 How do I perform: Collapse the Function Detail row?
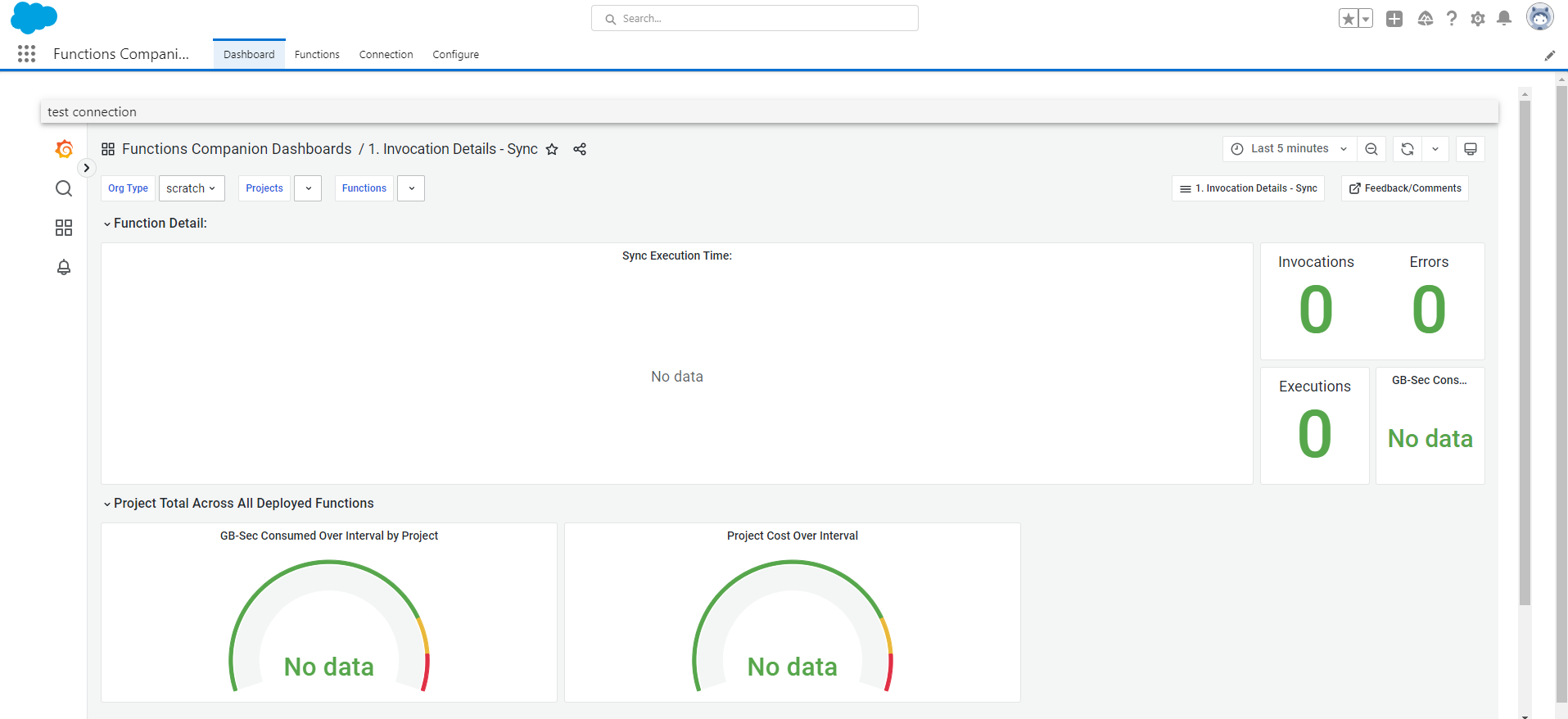pos(155,224)
